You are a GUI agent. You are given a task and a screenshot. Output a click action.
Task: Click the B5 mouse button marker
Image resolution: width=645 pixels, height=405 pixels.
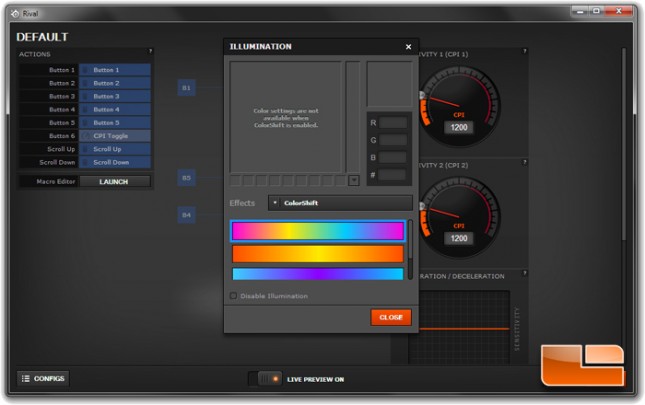186,178
